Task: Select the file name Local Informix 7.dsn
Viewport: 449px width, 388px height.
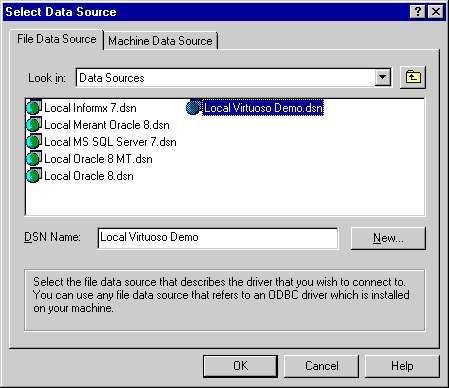Action: click(90, 108)
